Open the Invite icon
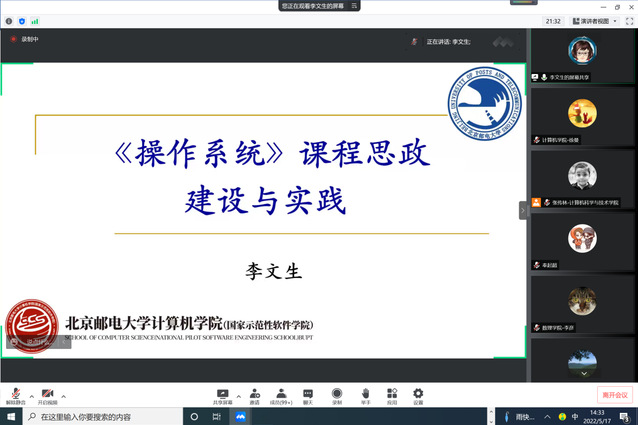Viewport: 638px width, 425px height. pos(255,394)
